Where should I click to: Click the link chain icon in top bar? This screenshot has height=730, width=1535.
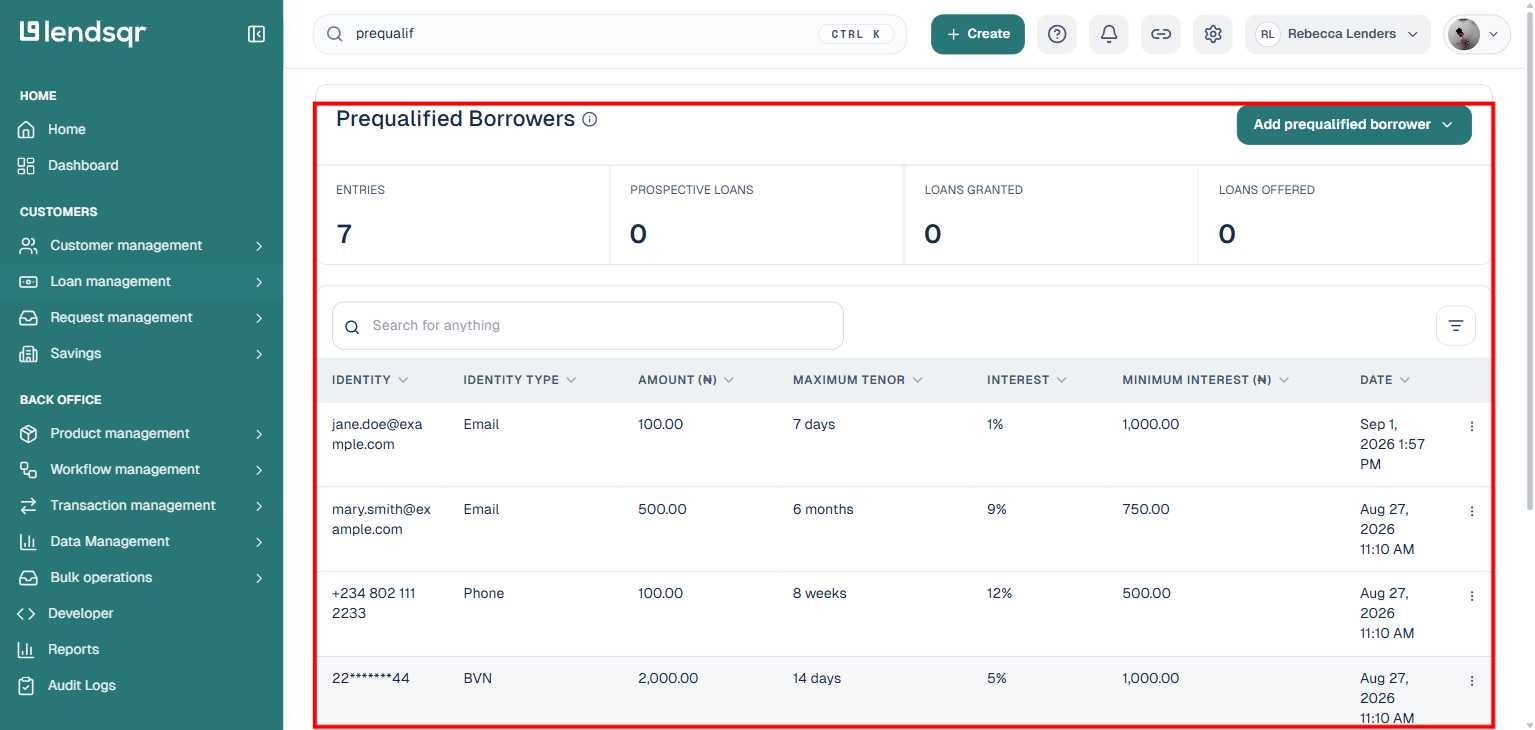pos(1161,34)
